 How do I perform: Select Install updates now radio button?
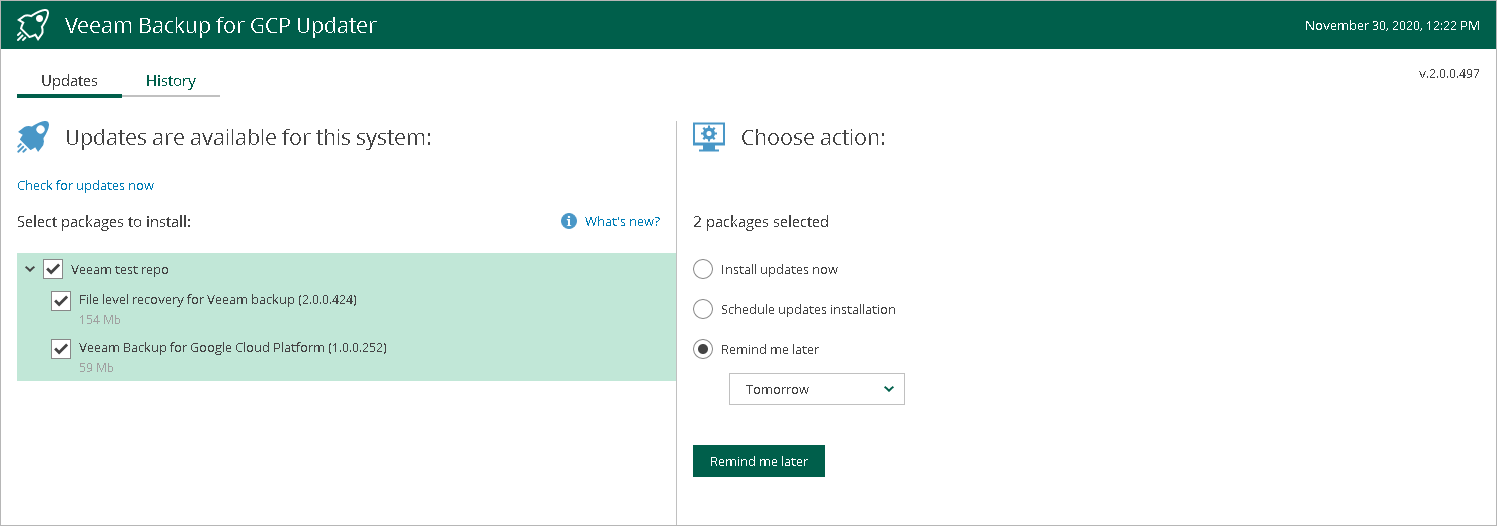click(x=703, y=269)
